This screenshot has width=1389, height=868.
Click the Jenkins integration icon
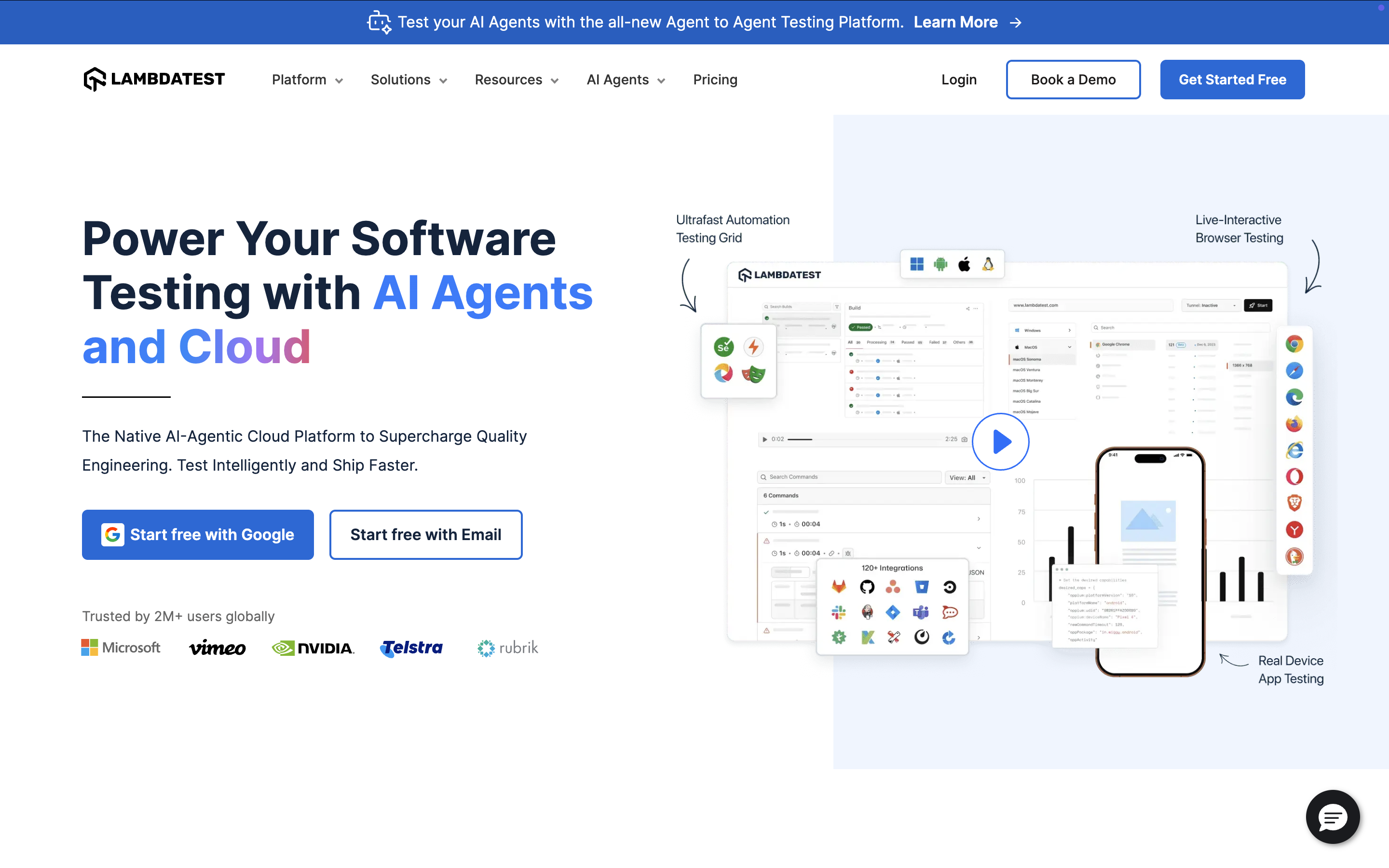click(867, 612)
